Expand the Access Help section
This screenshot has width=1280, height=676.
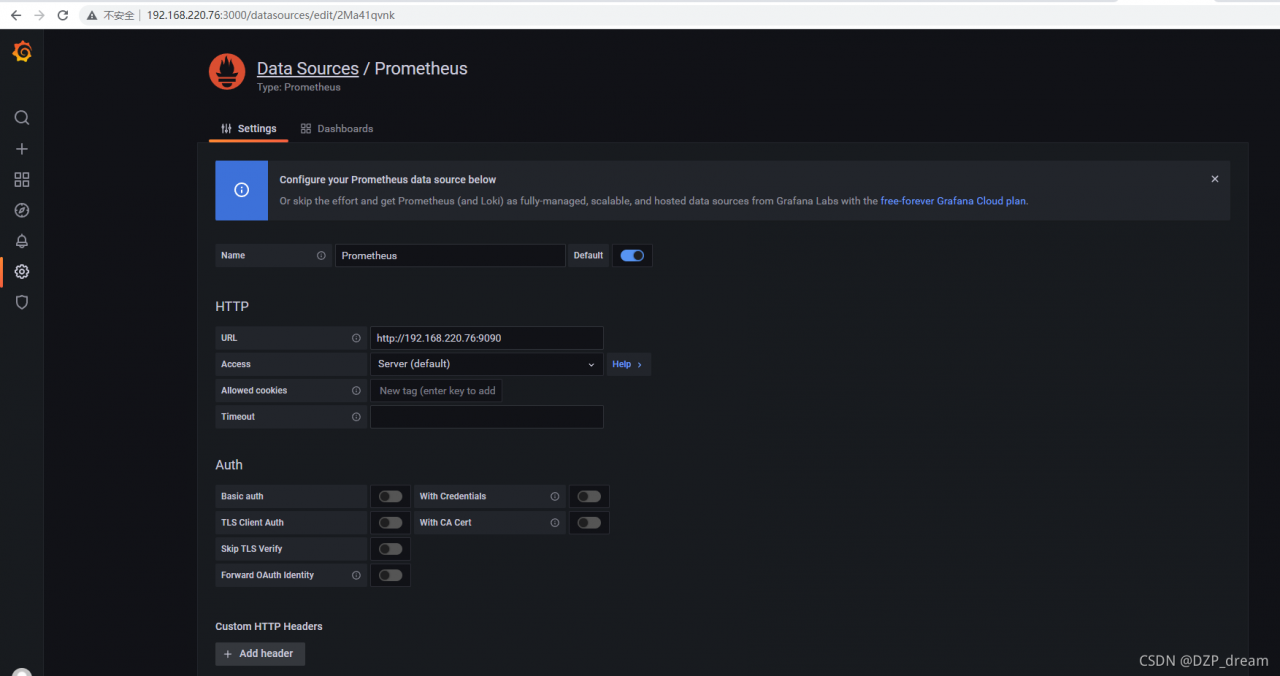tap(628, 364)
